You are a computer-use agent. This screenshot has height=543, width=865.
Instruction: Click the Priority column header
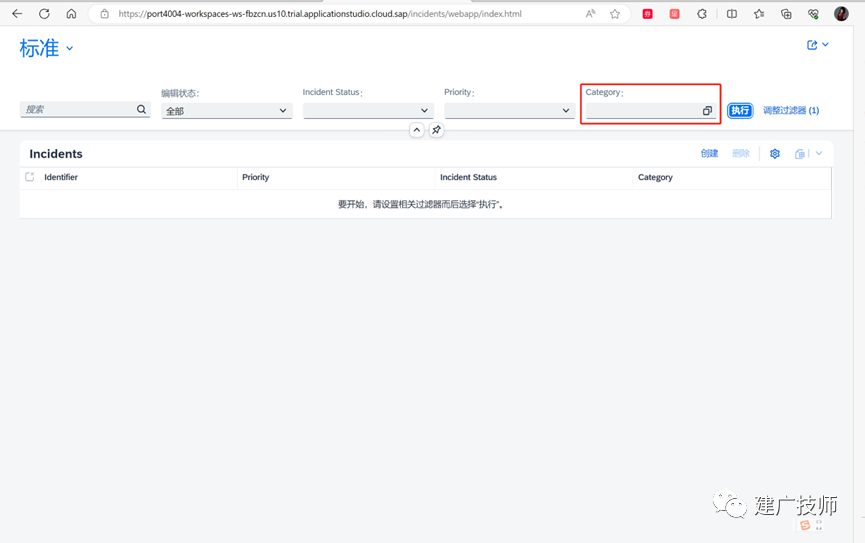(x=255, y=177)
